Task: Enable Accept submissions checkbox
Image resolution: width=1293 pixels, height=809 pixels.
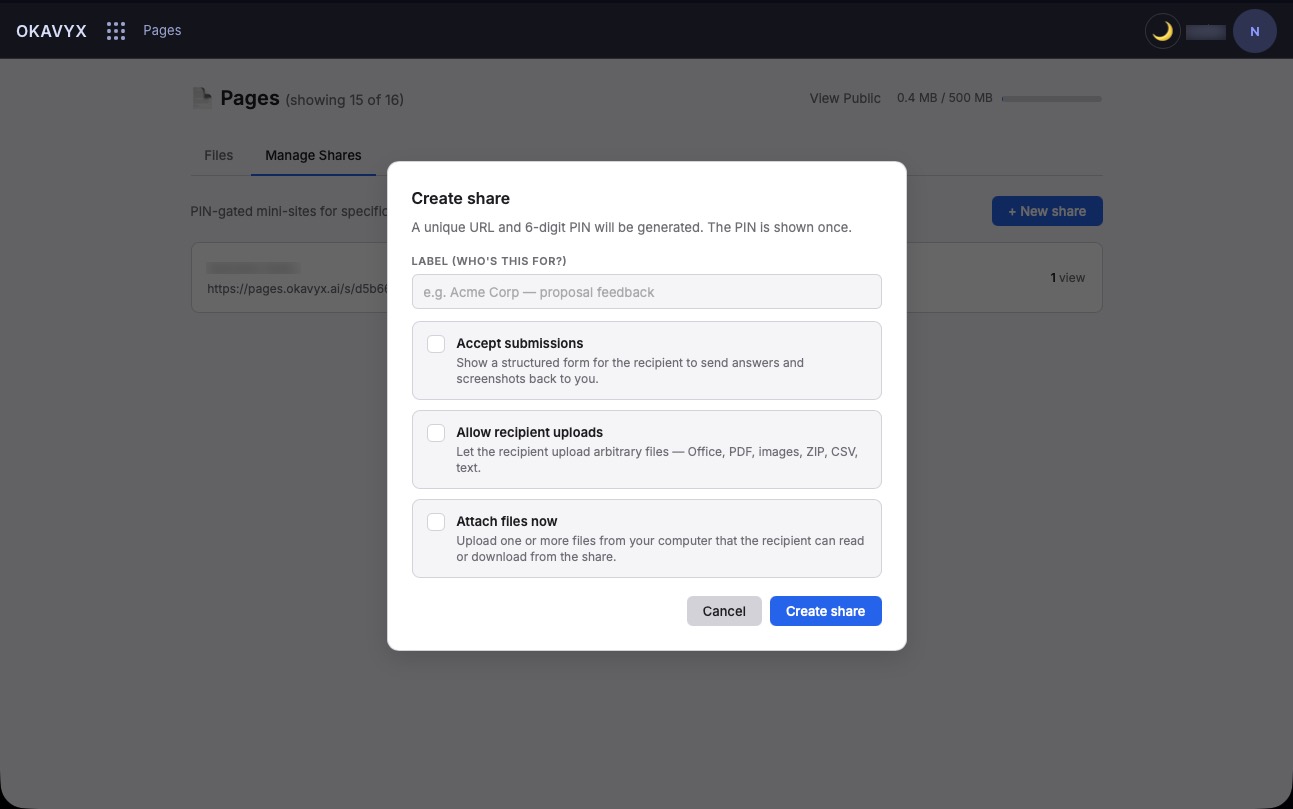Action: point(436,344)
